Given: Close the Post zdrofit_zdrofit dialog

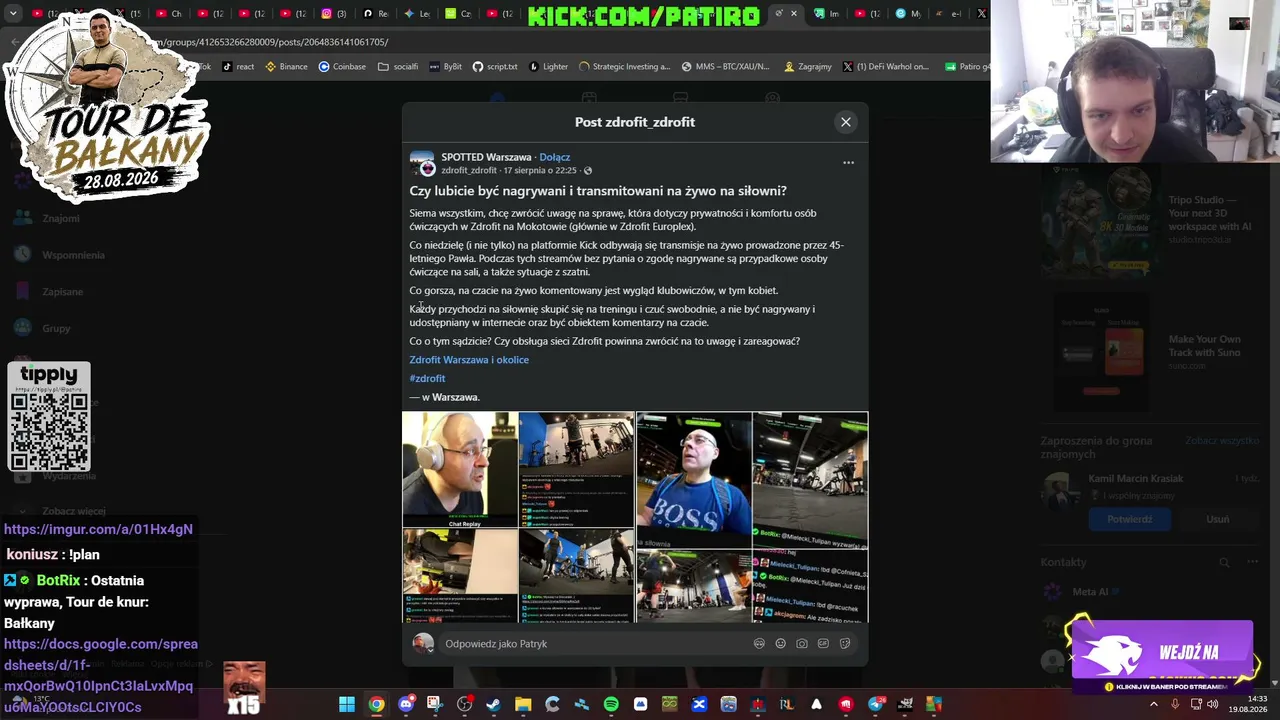Looking at the screenshot, I should 846,122.
